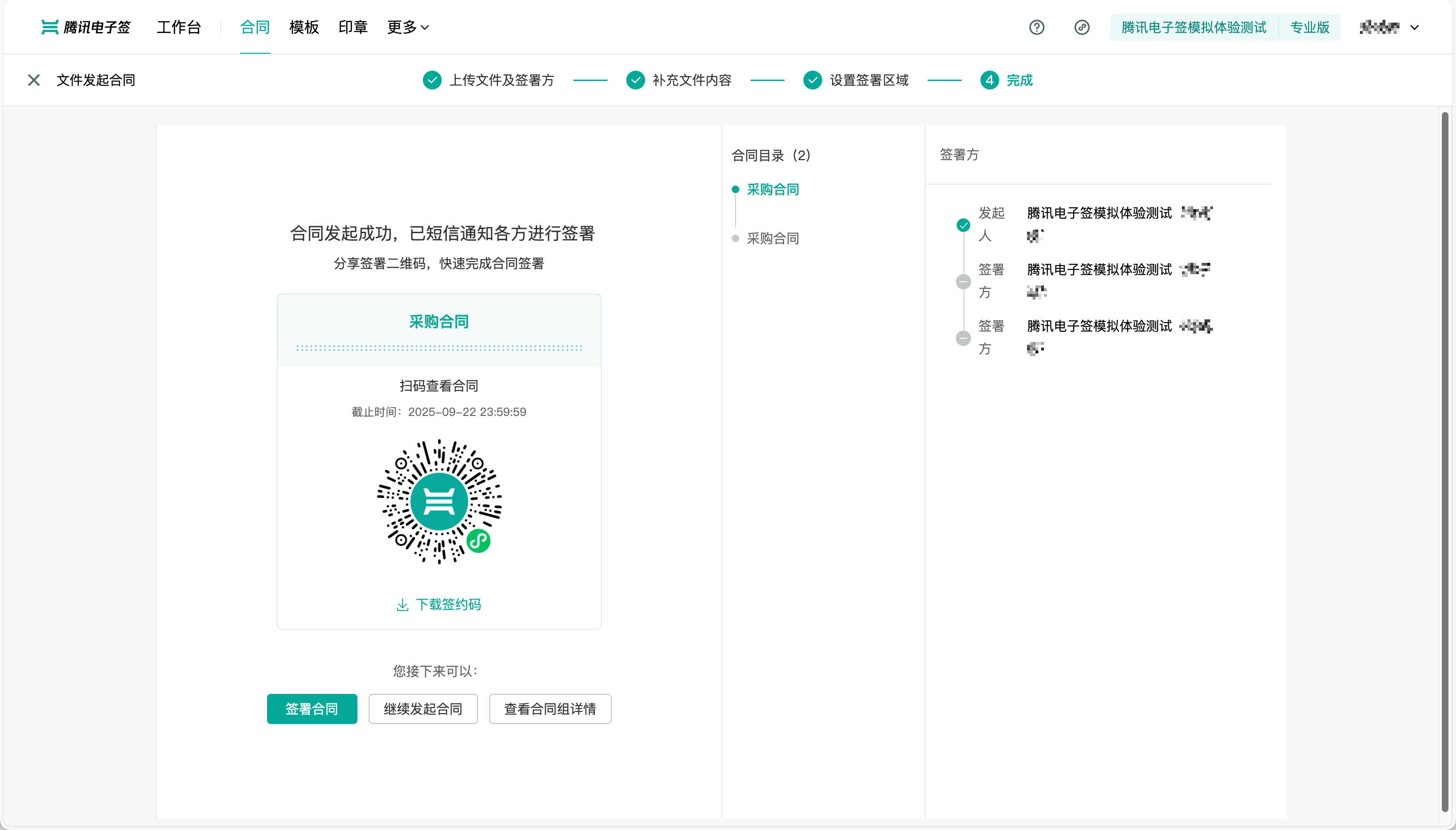Click the QR code for contract signing

tap(439, 502)
